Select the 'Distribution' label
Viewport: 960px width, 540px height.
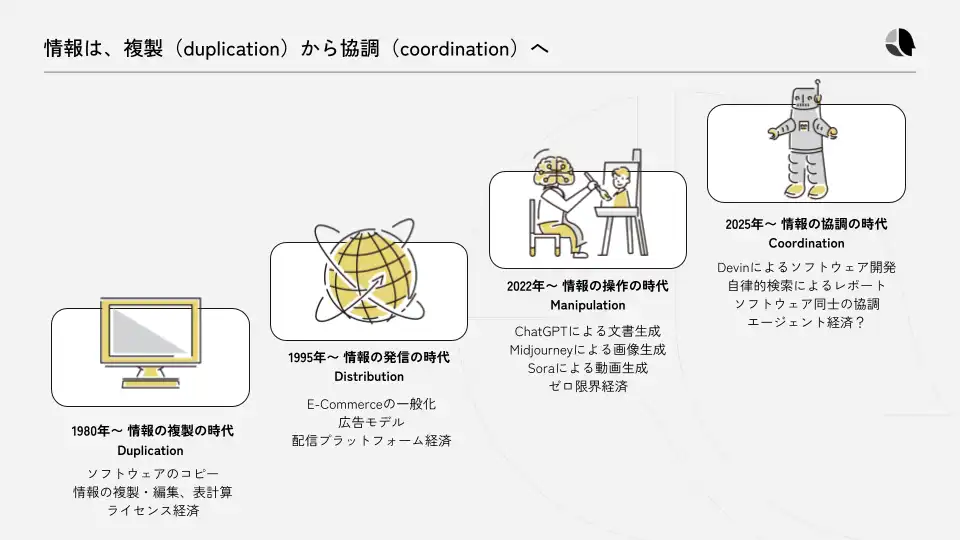369,377
